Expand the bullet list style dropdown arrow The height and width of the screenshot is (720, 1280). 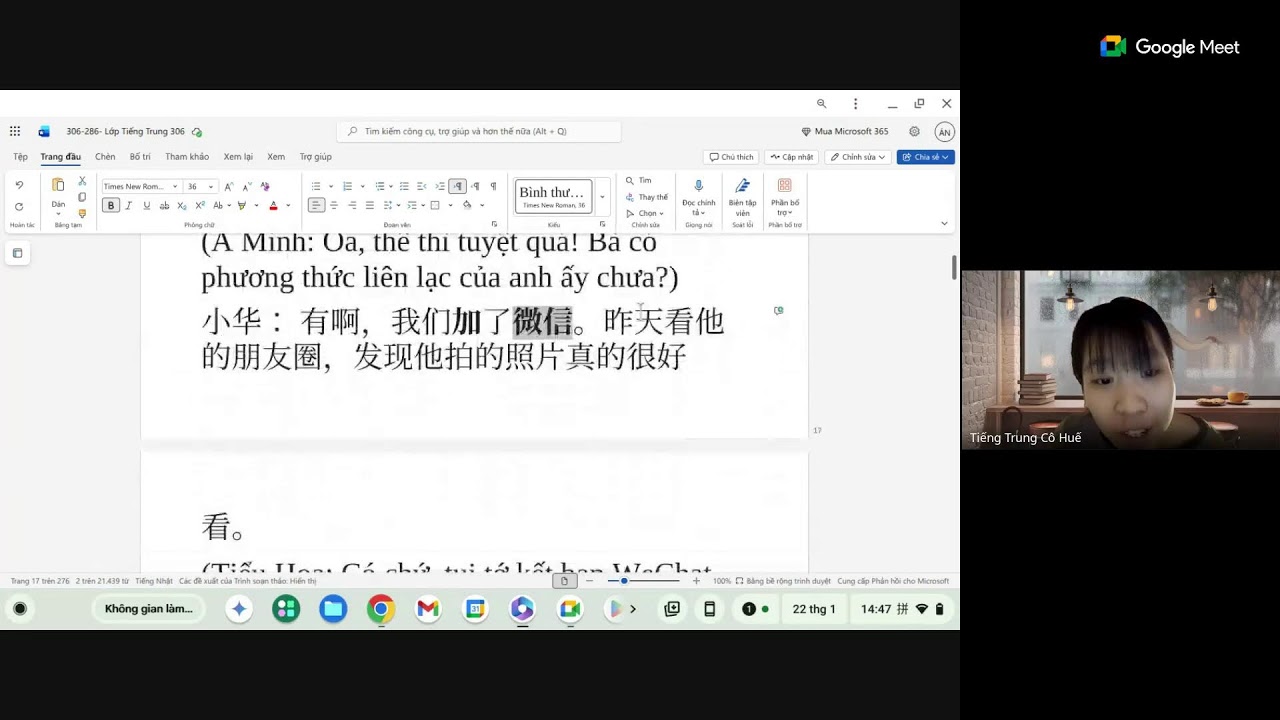point(331,186)
